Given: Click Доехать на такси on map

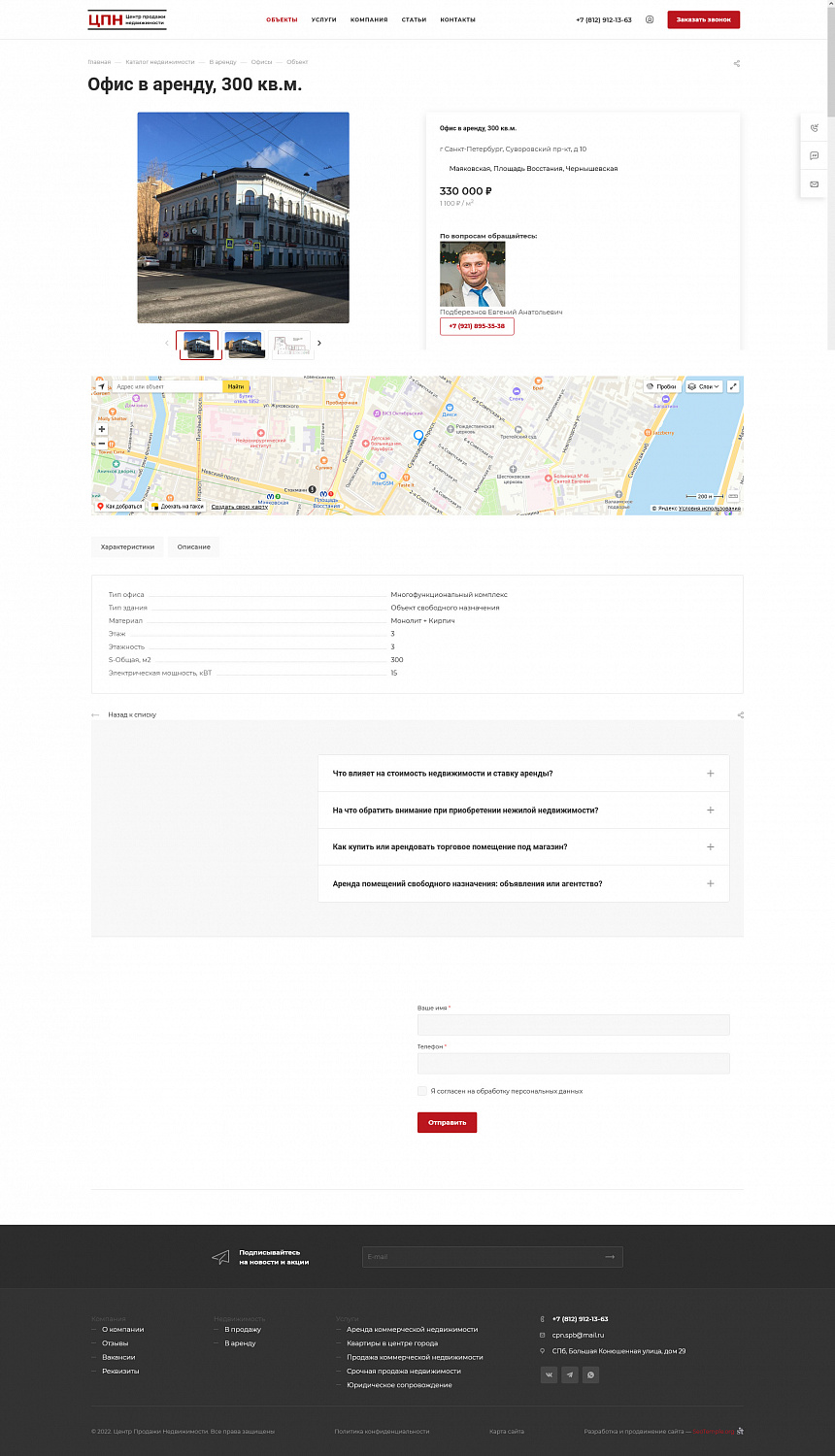Looking at the screenshot, I should coord(178,506).
